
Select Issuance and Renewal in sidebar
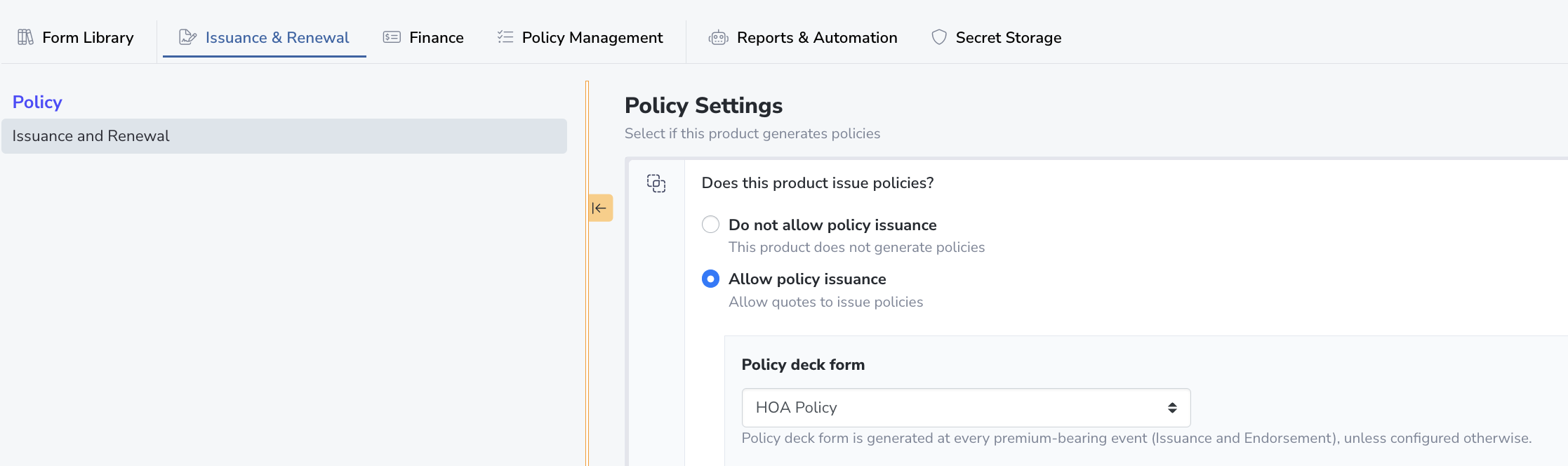tap(284, 136)
